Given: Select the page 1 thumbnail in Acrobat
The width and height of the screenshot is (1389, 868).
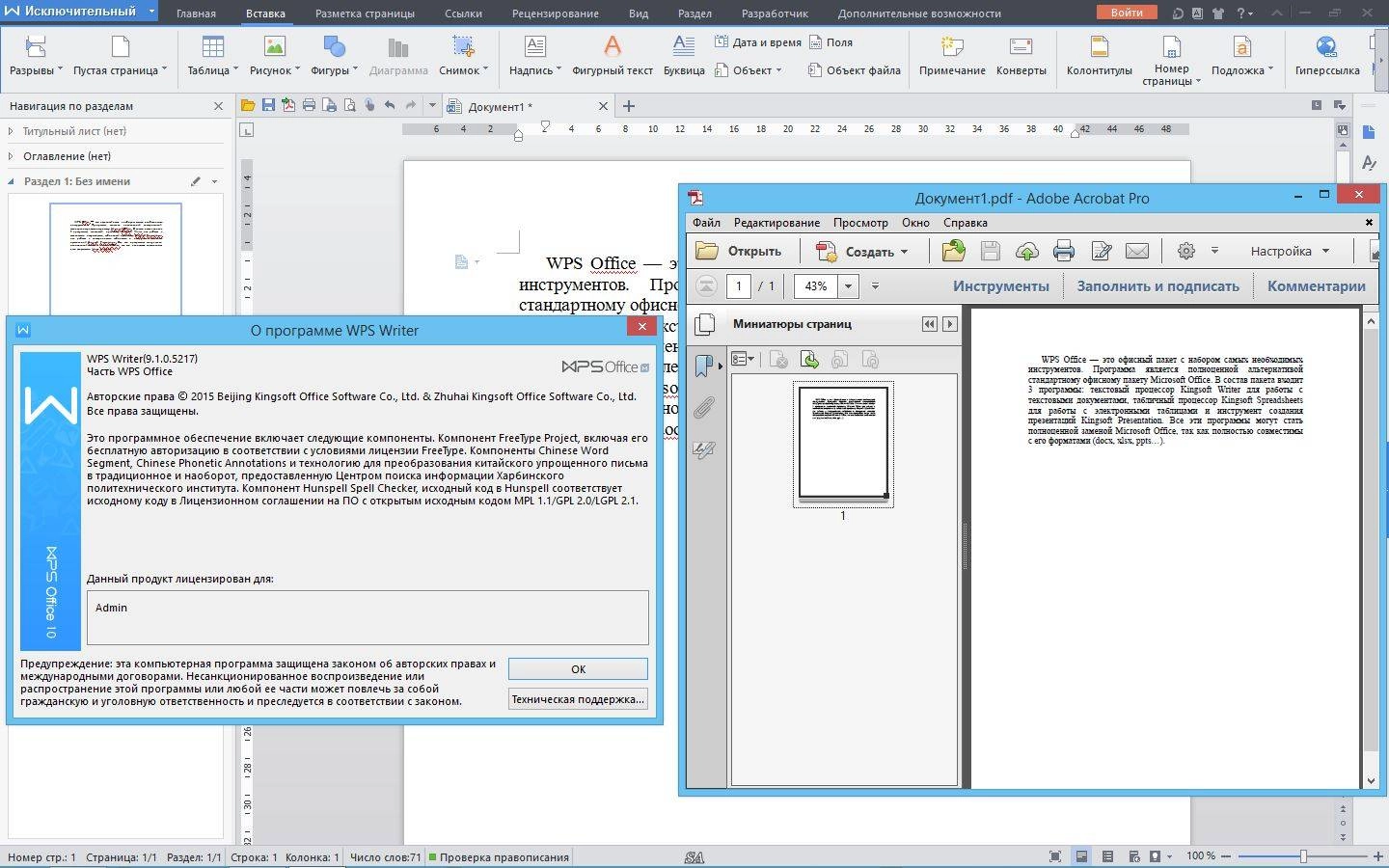Looking at the screenshot, I should [x=843, y=444].
